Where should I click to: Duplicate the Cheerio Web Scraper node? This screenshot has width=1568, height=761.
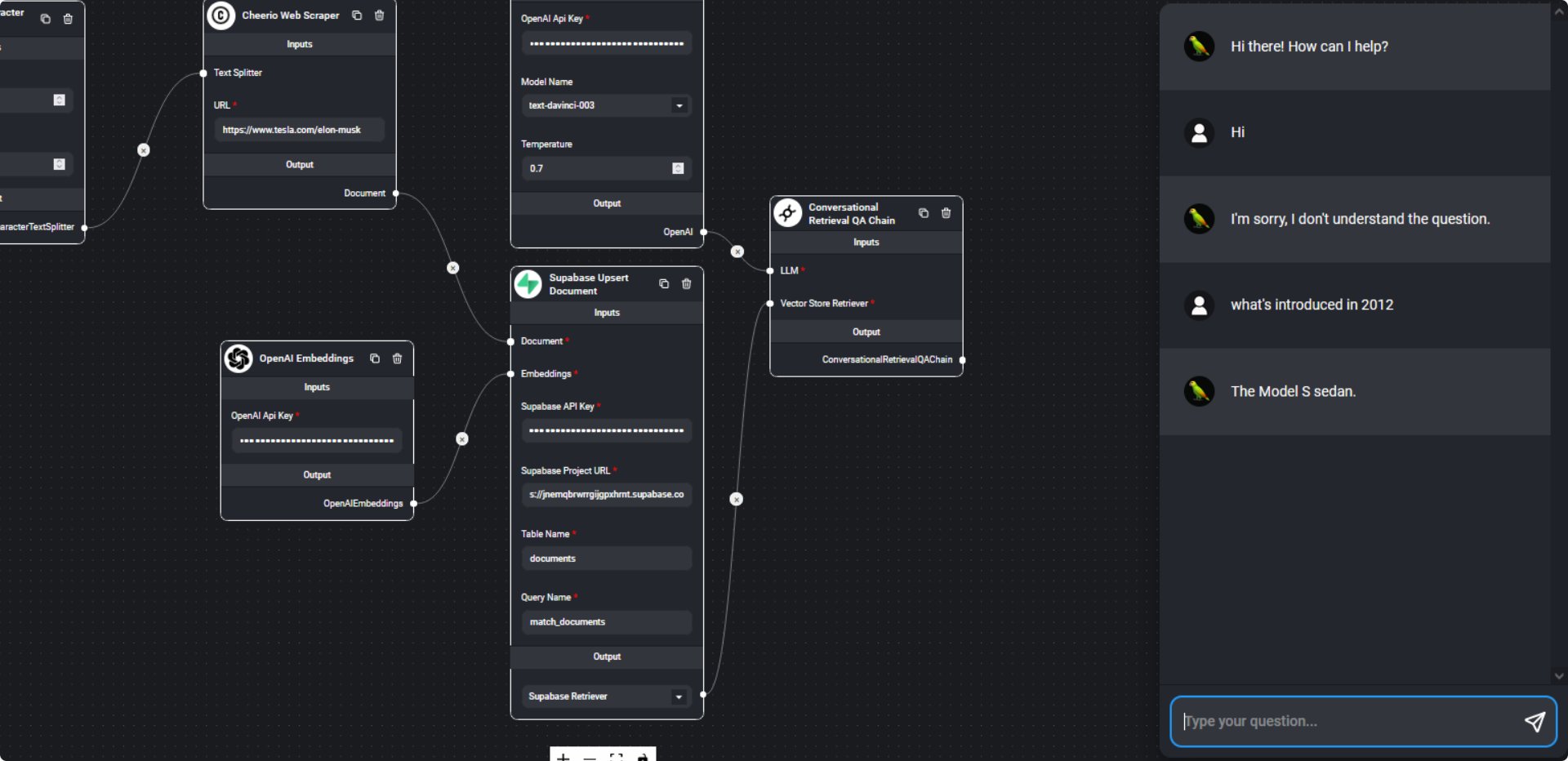[357, 16]
